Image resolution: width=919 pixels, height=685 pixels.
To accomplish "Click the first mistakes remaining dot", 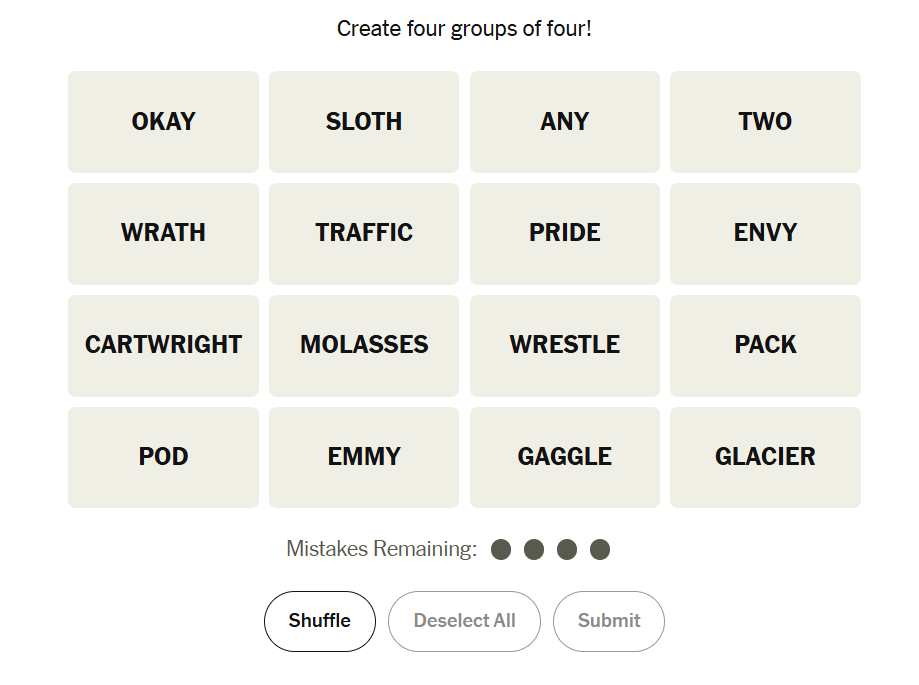I will pyautogui.click(x=501, y=549).
